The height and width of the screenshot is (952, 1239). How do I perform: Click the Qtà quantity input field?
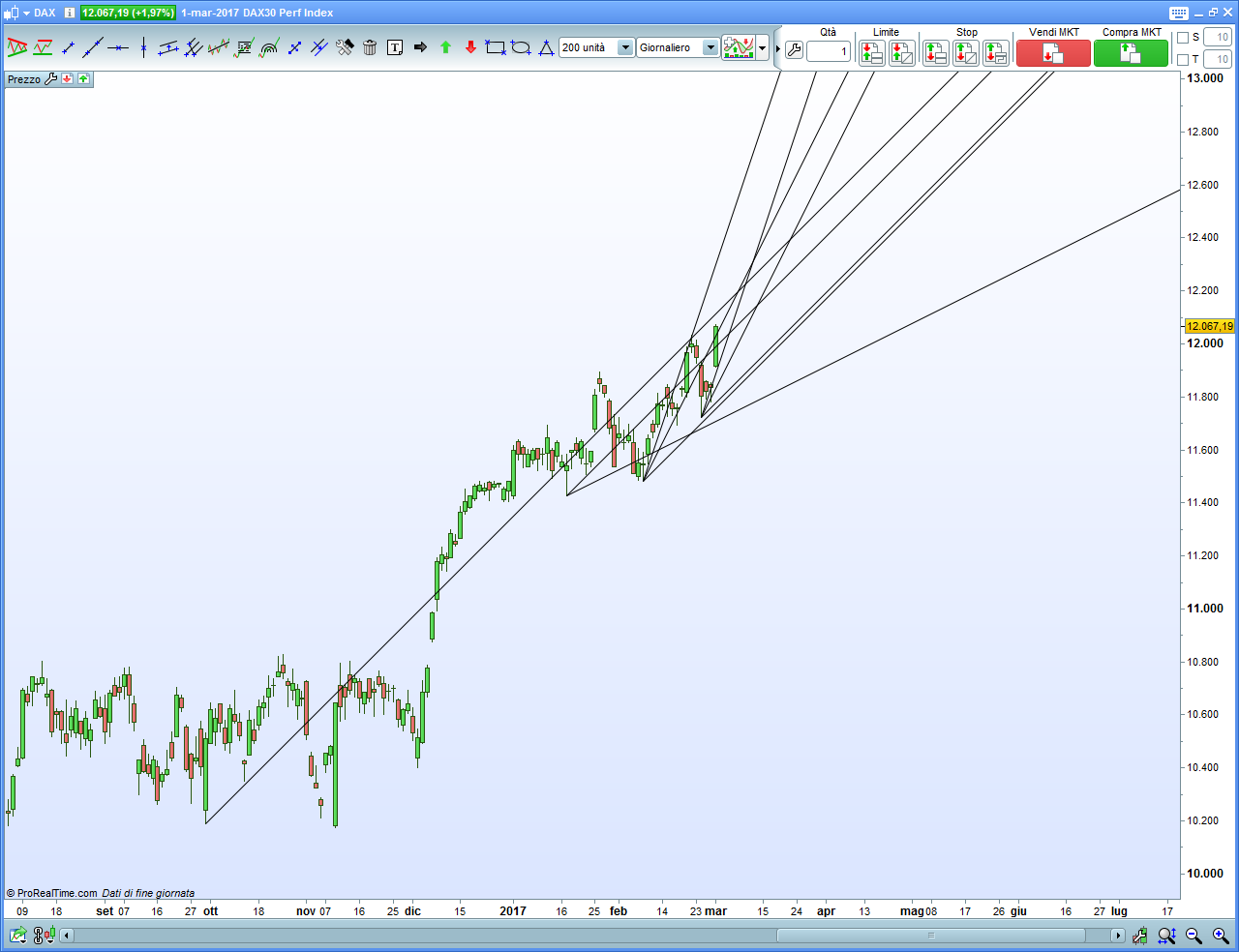click(x=829, y=51)
